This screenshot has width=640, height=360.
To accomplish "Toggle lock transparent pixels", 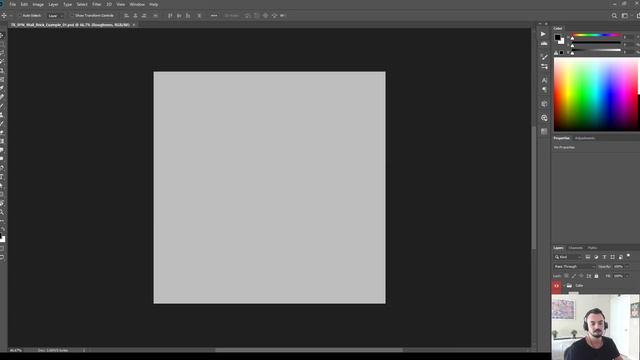I will tap(566, 276).
